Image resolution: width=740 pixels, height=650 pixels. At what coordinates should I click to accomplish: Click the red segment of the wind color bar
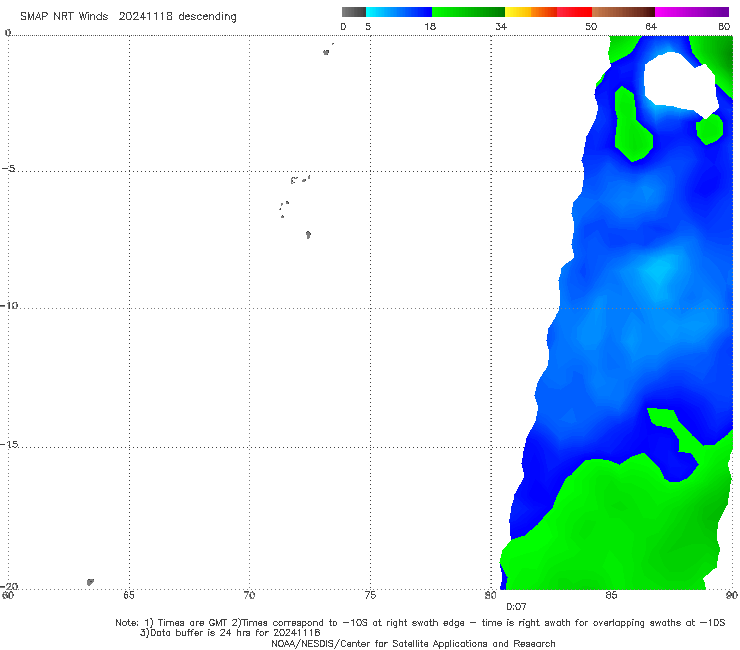(x=574, y=12)
